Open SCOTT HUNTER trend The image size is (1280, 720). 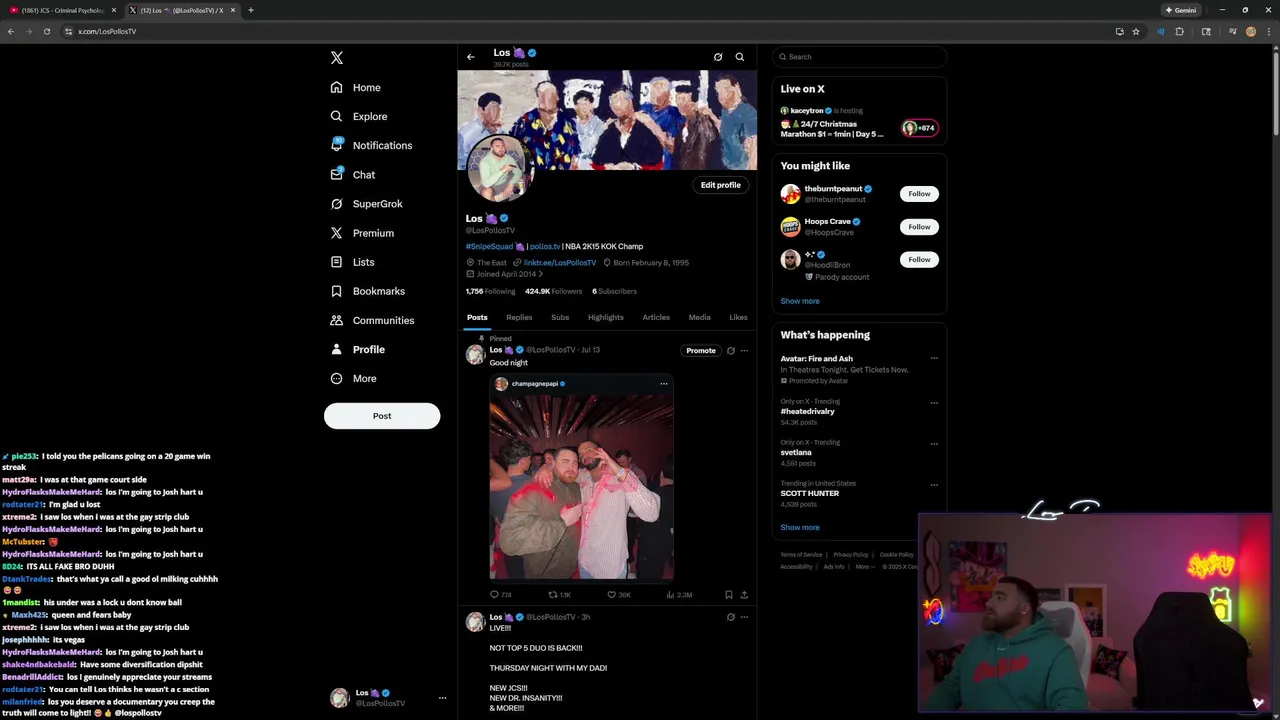(810, 493)
